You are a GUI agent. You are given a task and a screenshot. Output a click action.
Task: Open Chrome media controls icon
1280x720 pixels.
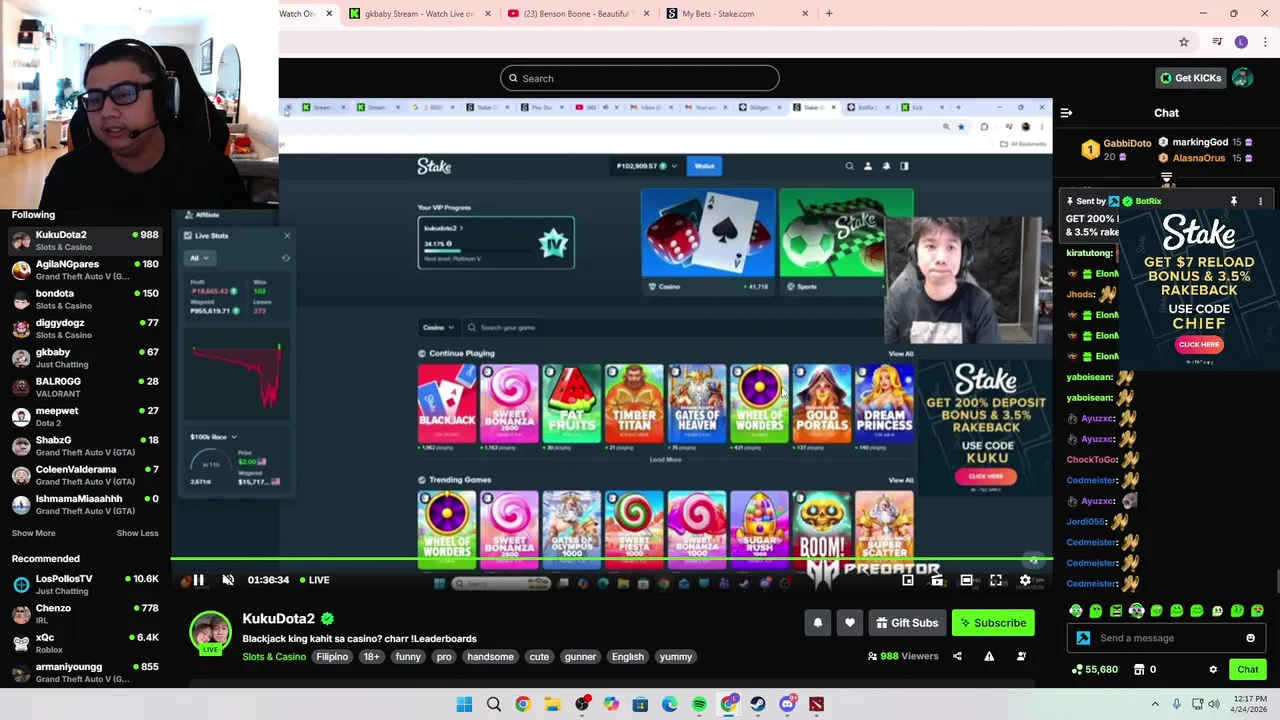pos(1217,42)
